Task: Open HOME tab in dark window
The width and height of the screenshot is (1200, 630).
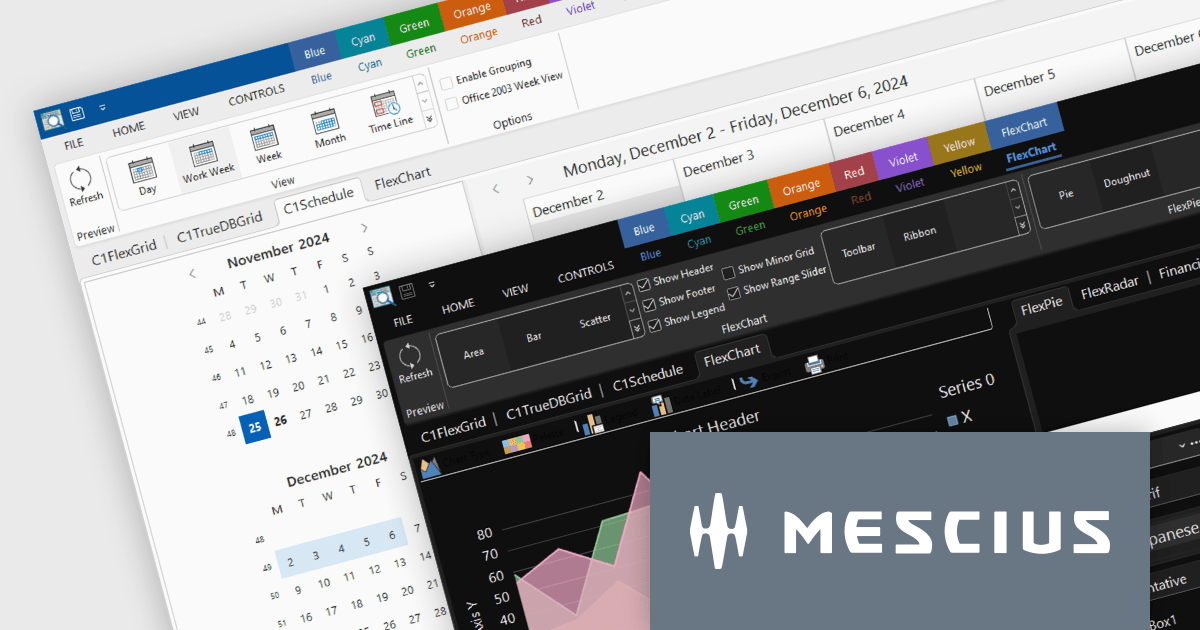Action: click(x=458, y=306)
